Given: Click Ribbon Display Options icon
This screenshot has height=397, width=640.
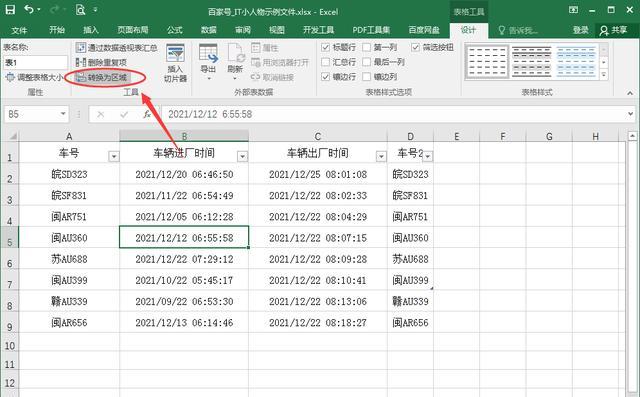Looking at the screenshot, I should 573,10.
